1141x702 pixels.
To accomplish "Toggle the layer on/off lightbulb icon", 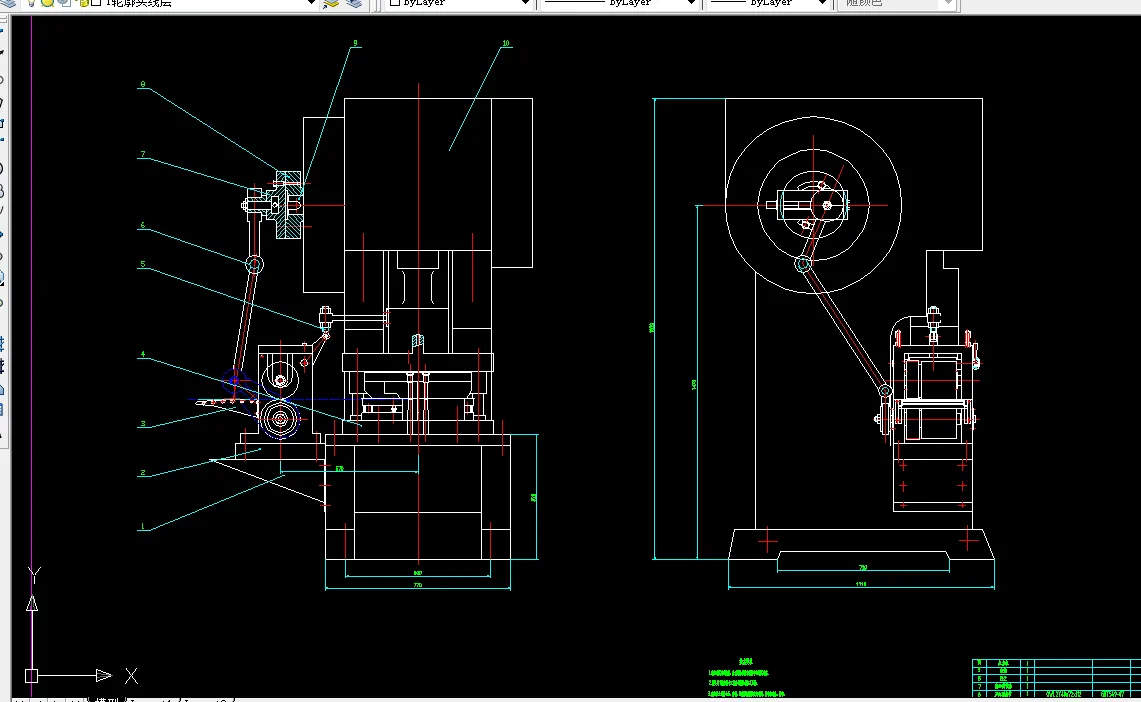I will pos(31,3).
